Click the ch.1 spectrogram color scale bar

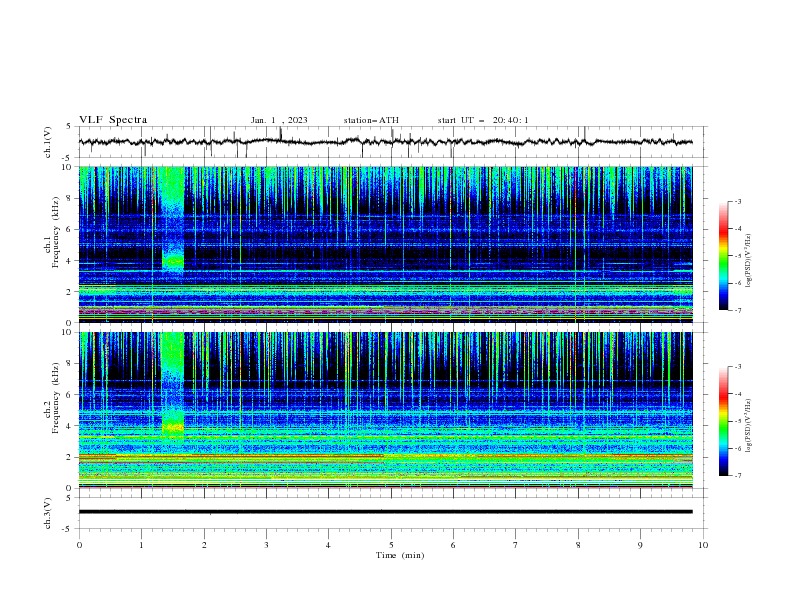724,256
